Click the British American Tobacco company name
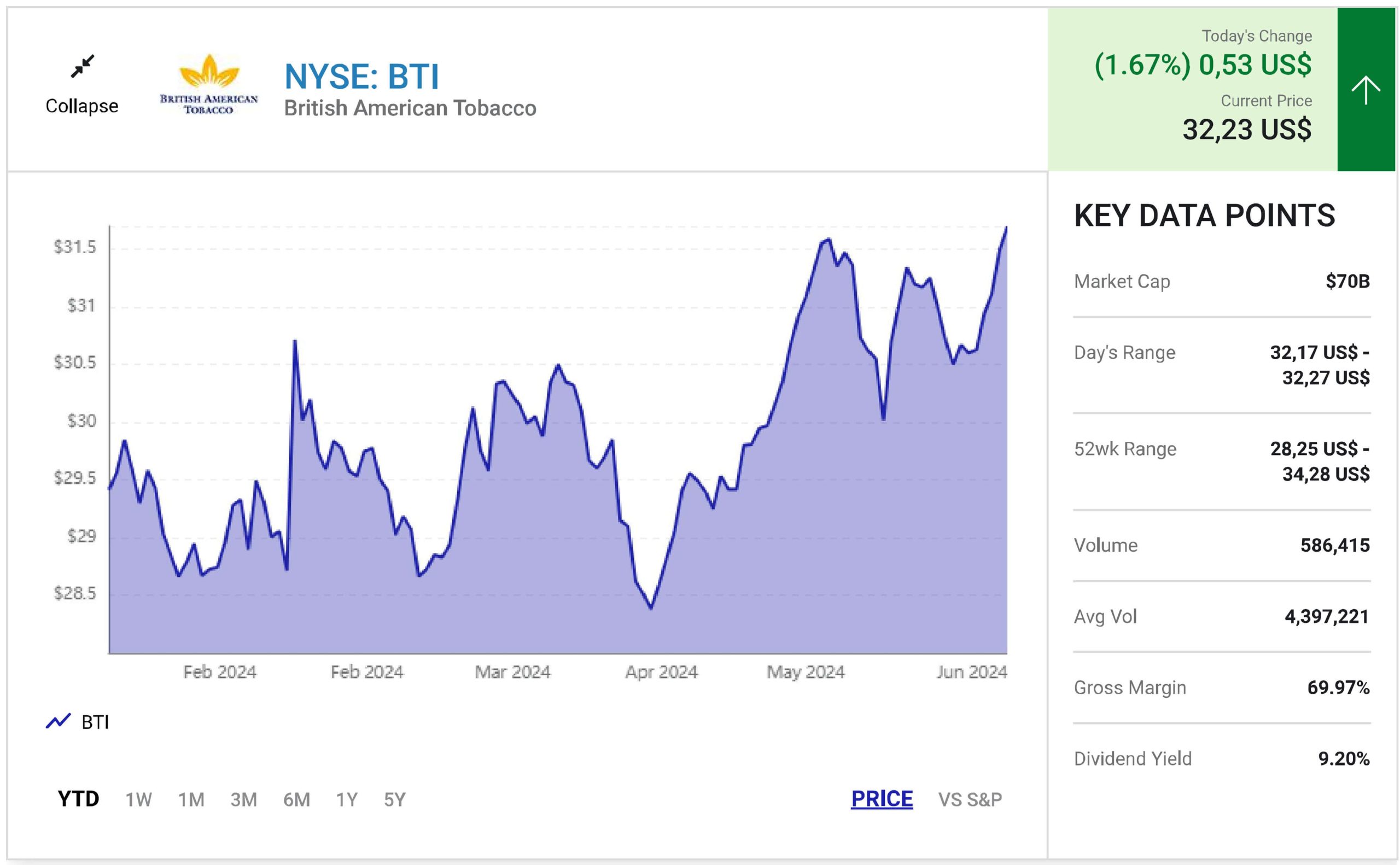The height and width of the screenshot is (865, 1400). coord(410,108)
